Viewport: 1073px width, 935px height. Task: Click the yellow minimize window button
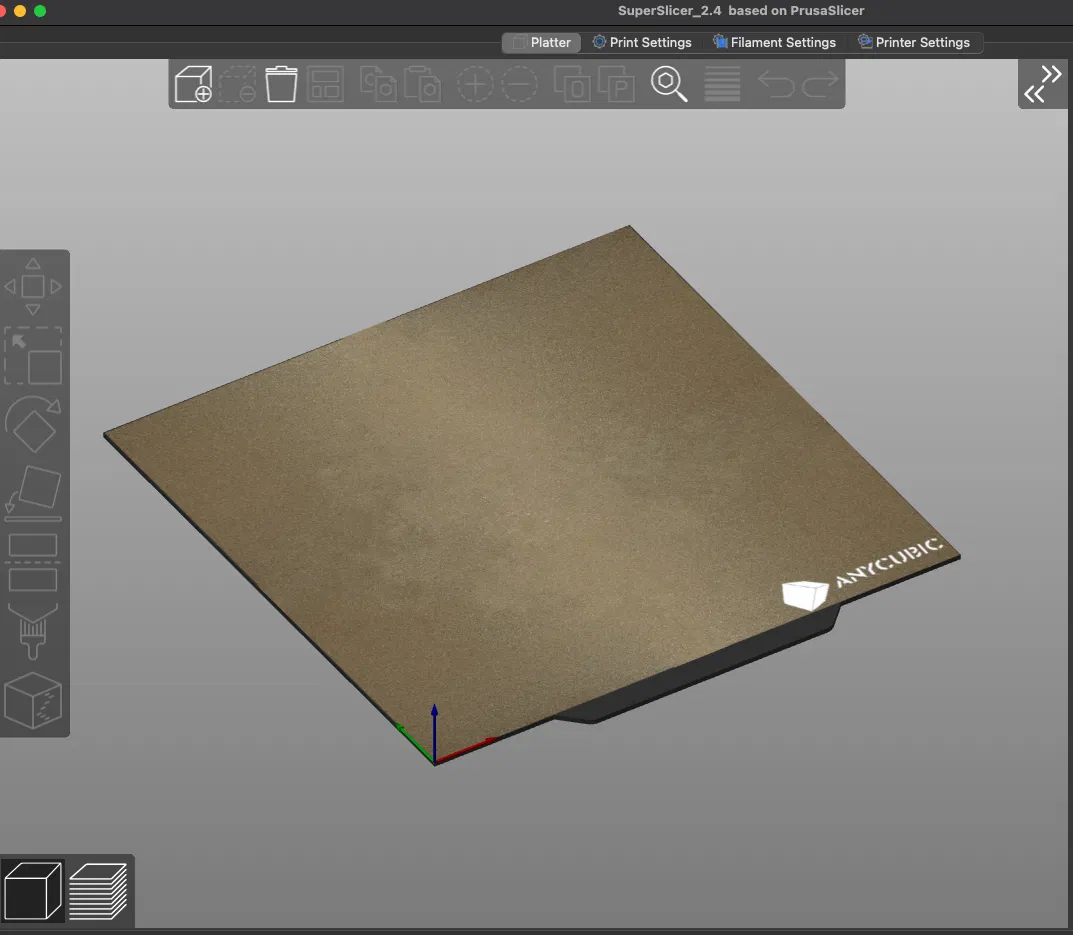20,11
